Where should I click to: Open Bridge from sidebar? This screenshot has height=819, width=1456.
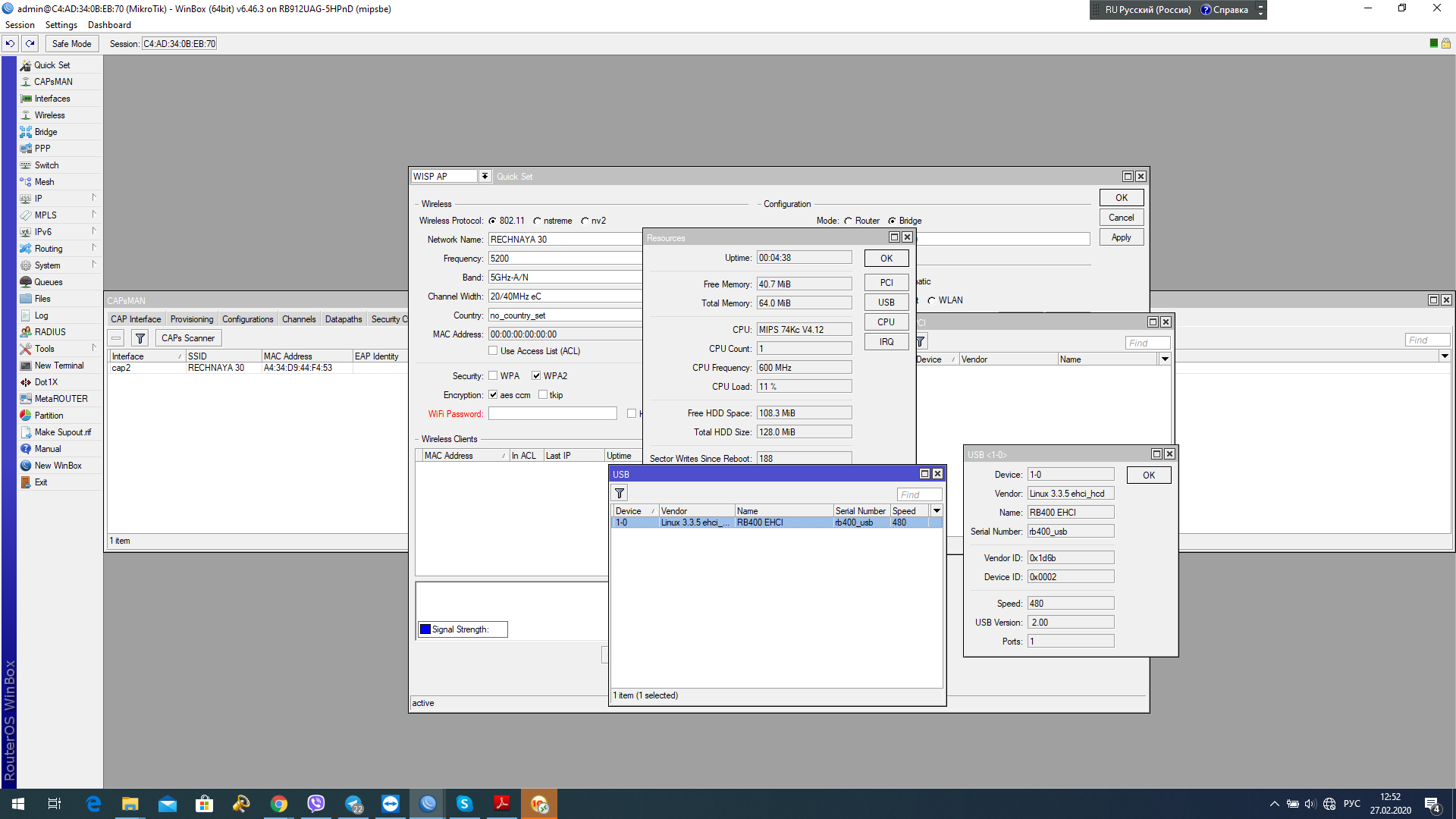(x=45, y=132)
